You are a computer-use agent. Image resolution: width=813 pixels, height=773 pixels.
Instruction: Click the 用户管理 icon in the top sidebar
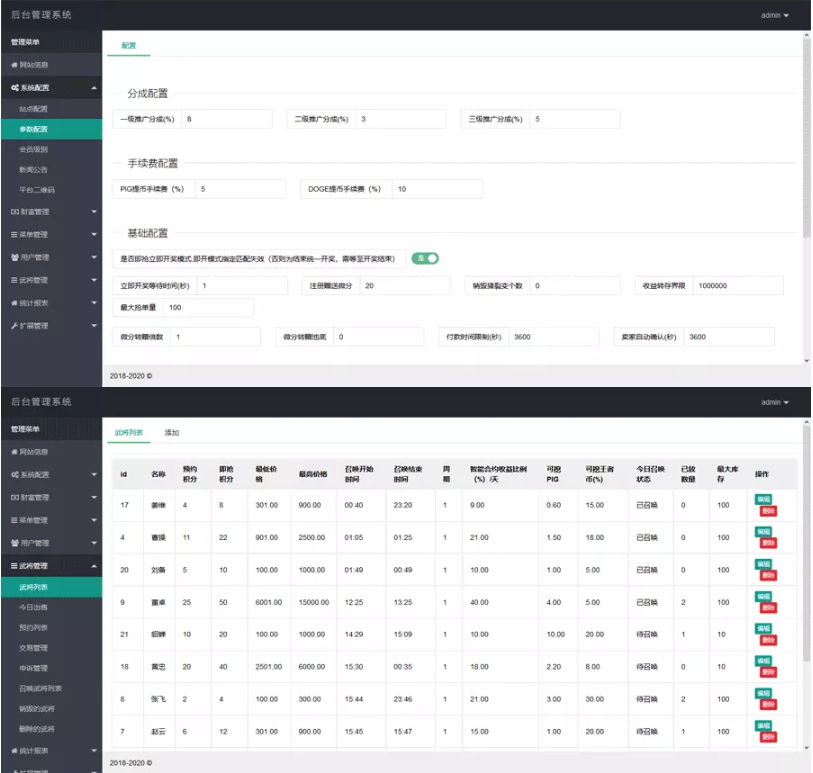(13, 257)
